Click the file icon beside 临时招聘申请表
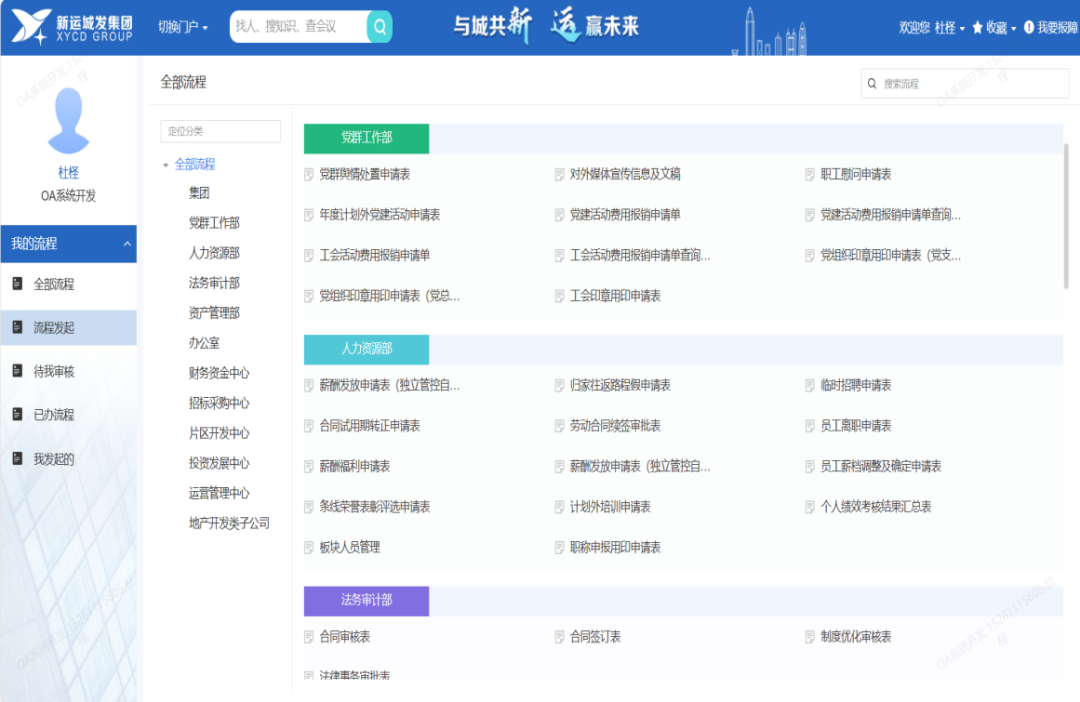This screenshot has height=702, width=1080. tap(810, 385)
